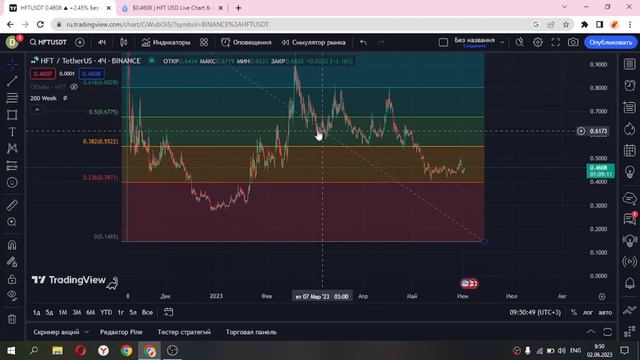The image size is (640, 360).
Task: Redo the last chart action
Action: tap(381, 42)
